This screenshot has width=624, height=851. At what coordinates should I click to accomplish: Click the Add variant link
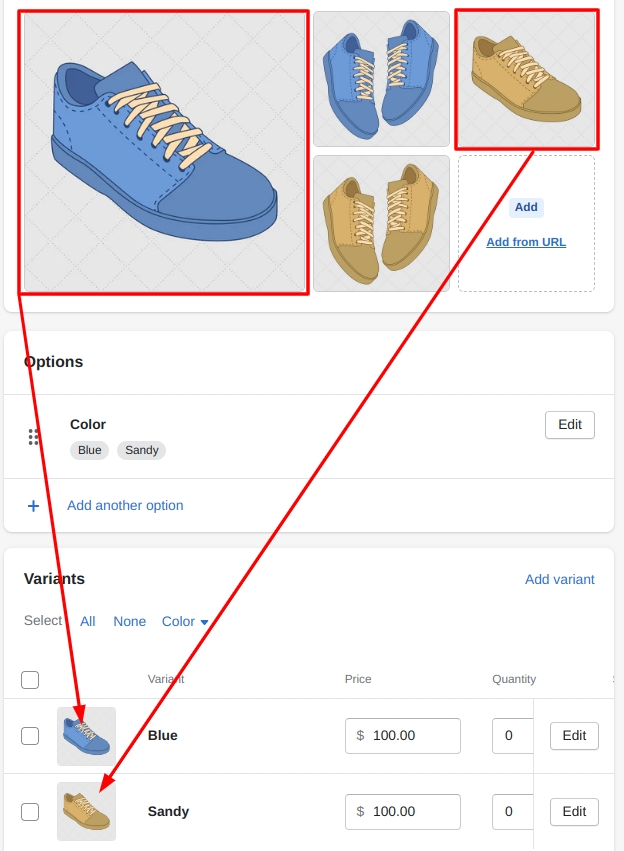click(559, 579)
